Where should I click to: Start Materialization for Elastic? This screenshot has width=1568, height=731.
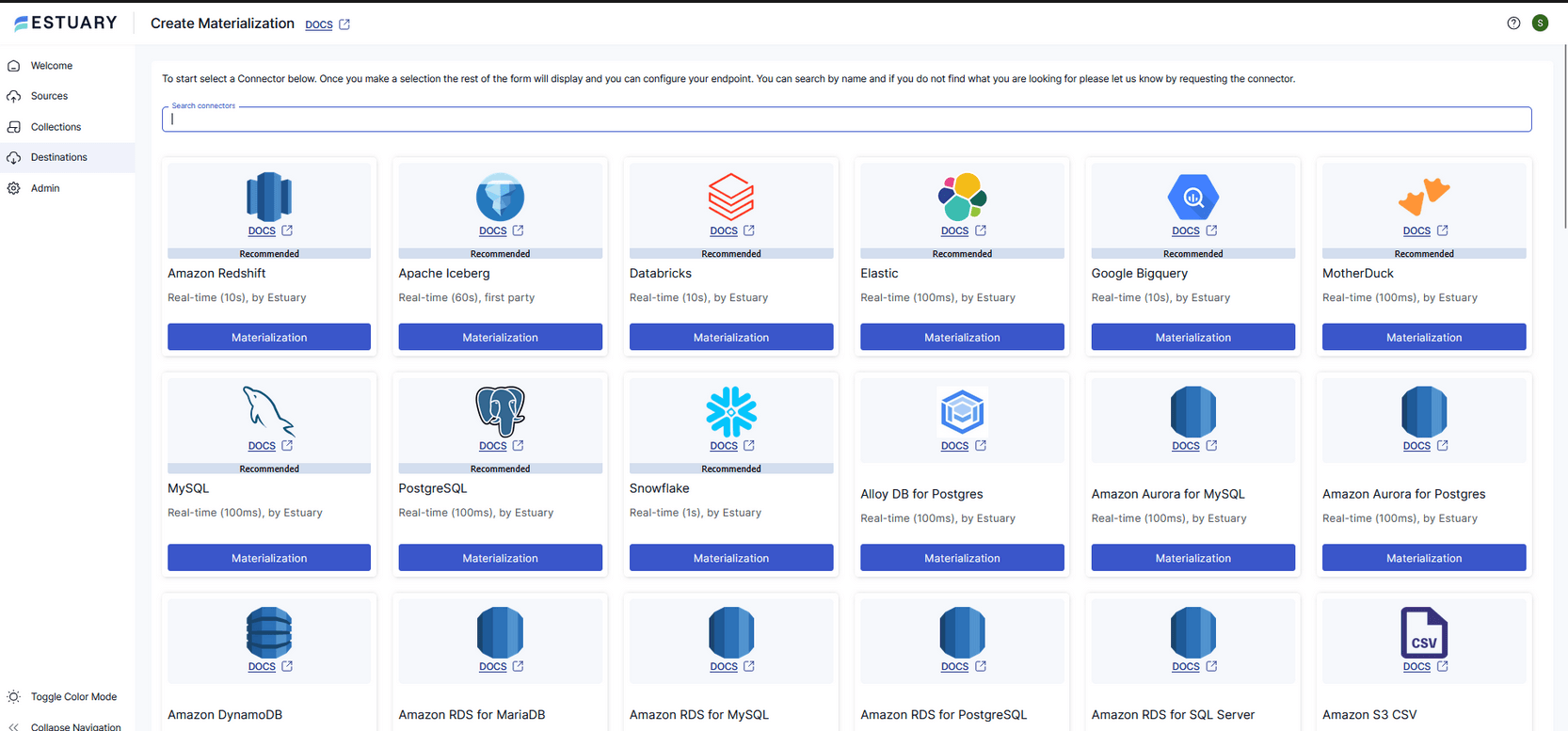point(962,337)
